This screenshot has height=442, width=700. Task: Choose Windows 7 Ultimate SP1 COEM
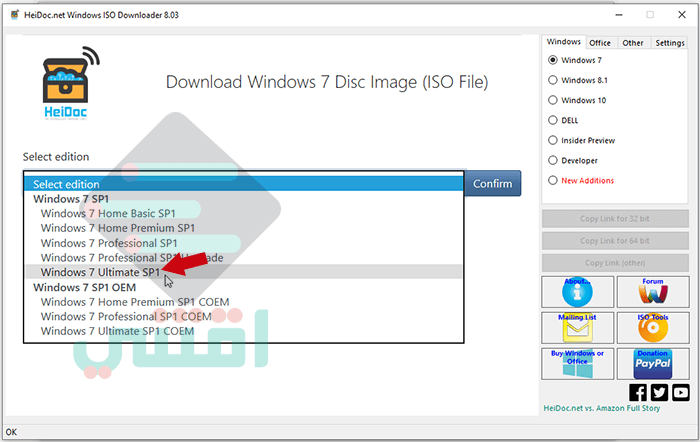[244, 331]
